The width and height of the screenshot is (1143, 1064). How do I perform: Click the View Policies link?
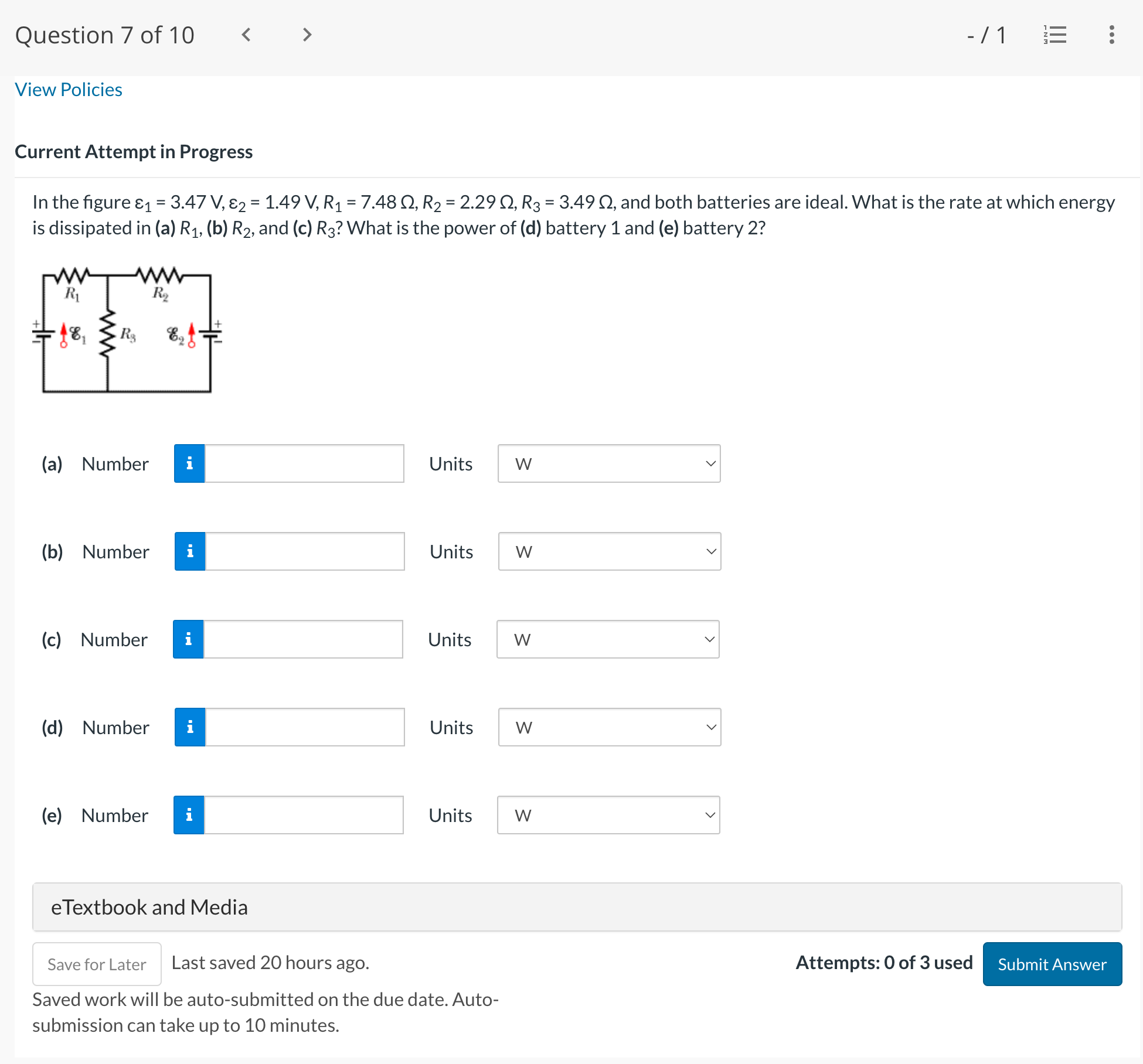pyautogui.click(x=69, y=90)
